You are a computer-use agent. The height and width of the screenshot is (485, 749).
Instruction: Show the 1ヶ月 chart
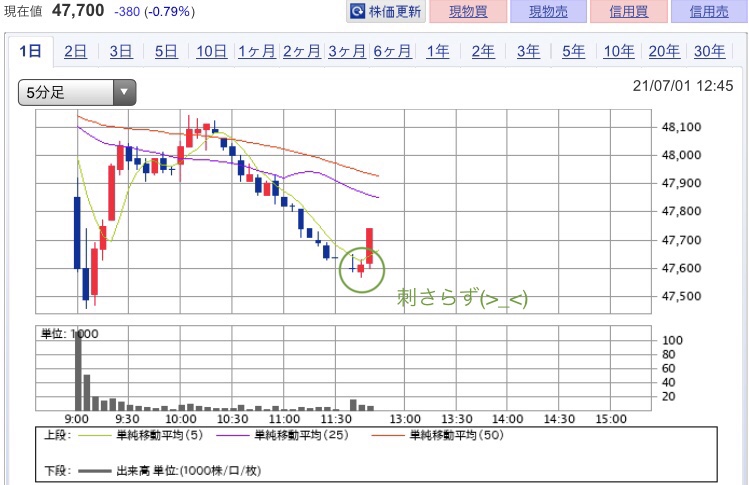257,51
